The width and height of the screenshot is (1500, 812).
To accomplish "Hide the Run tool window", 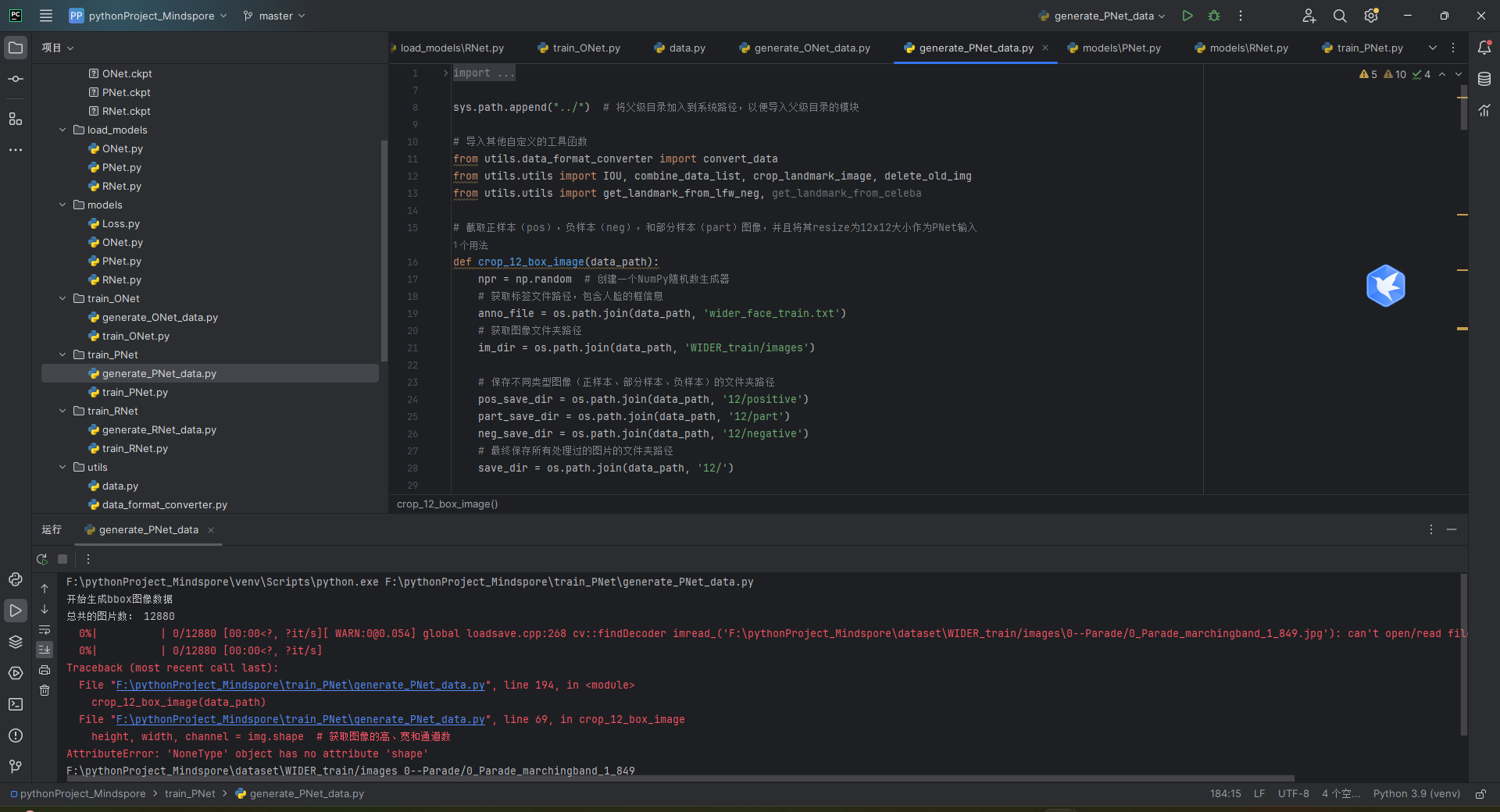I will tap(1452, 529).
